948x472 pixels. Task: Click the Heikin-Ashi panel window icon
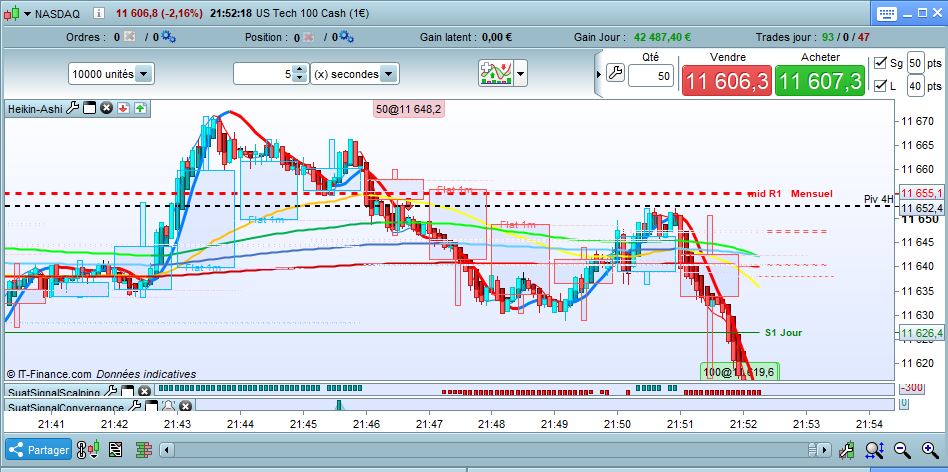89,109
